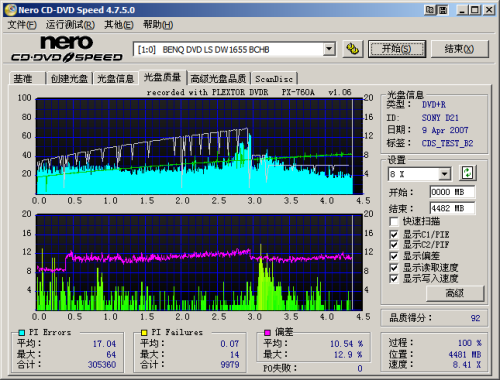This screenshot has width=500, height=380.
Task: Minimize the Nero CD-DVD Speed window
Action: pos(462,10)
